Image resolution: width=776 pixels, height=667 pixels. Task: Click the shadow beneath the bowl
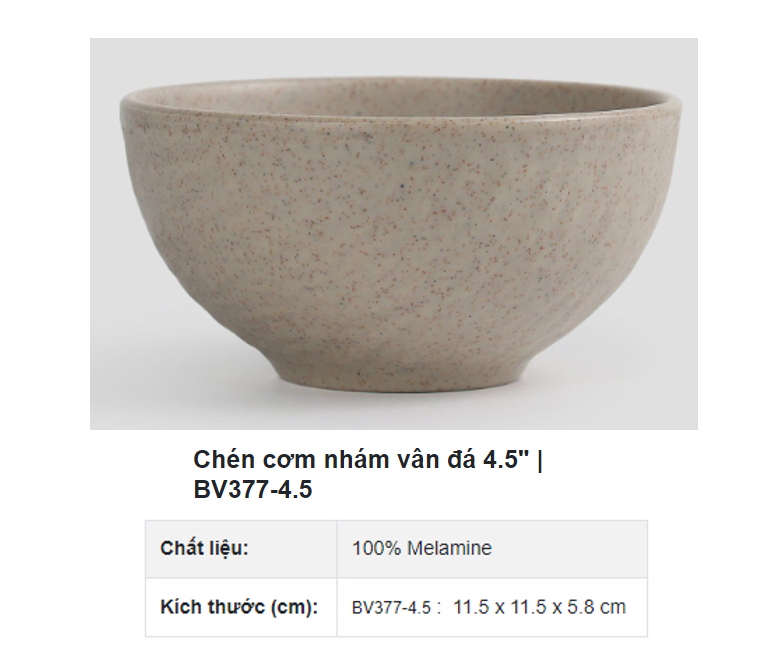pyautogui.click(x=396, y=398)
